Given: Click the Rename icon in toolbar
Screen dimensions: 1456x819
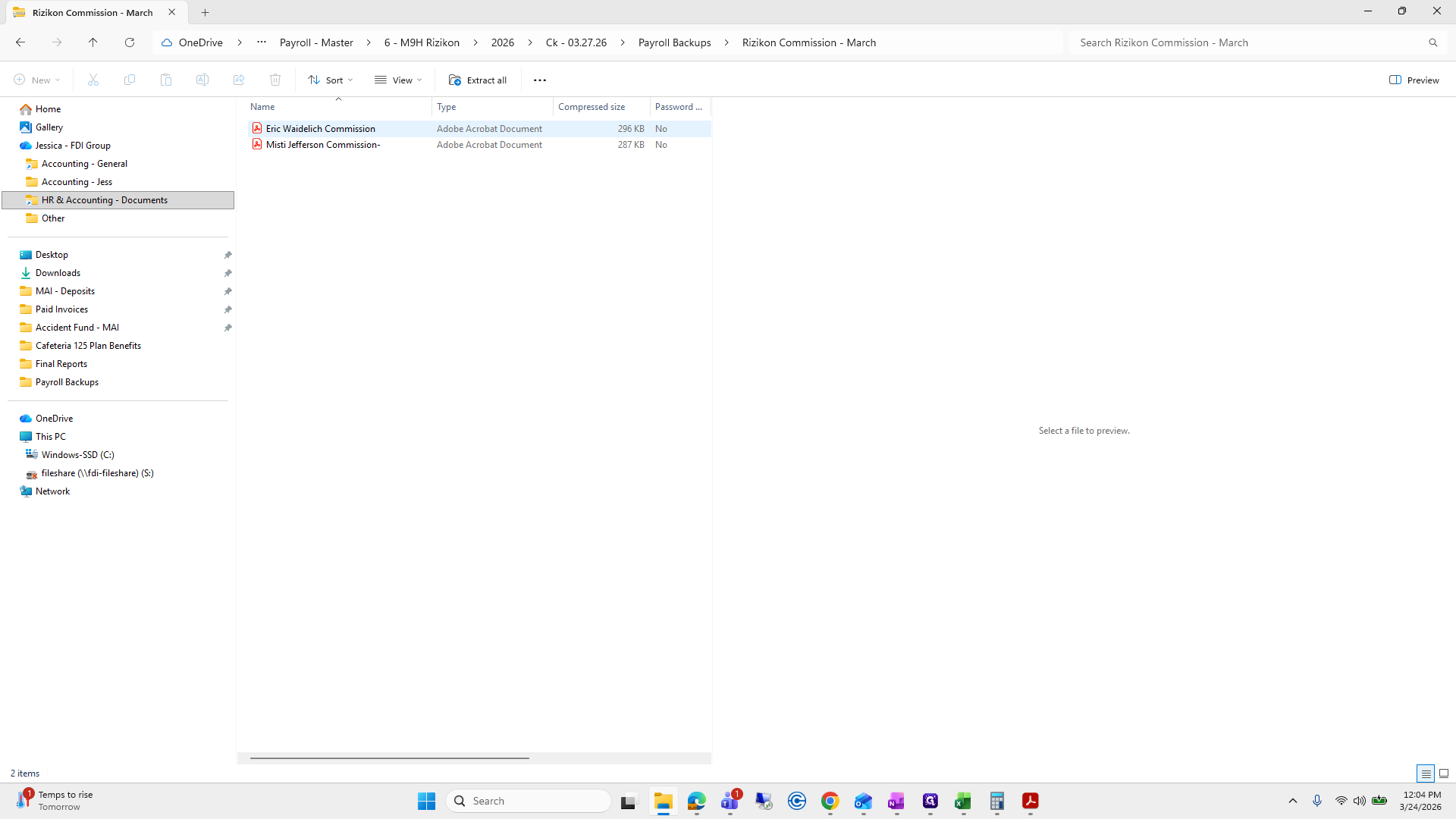Looking at the screenshot, I should pos(202,80).
